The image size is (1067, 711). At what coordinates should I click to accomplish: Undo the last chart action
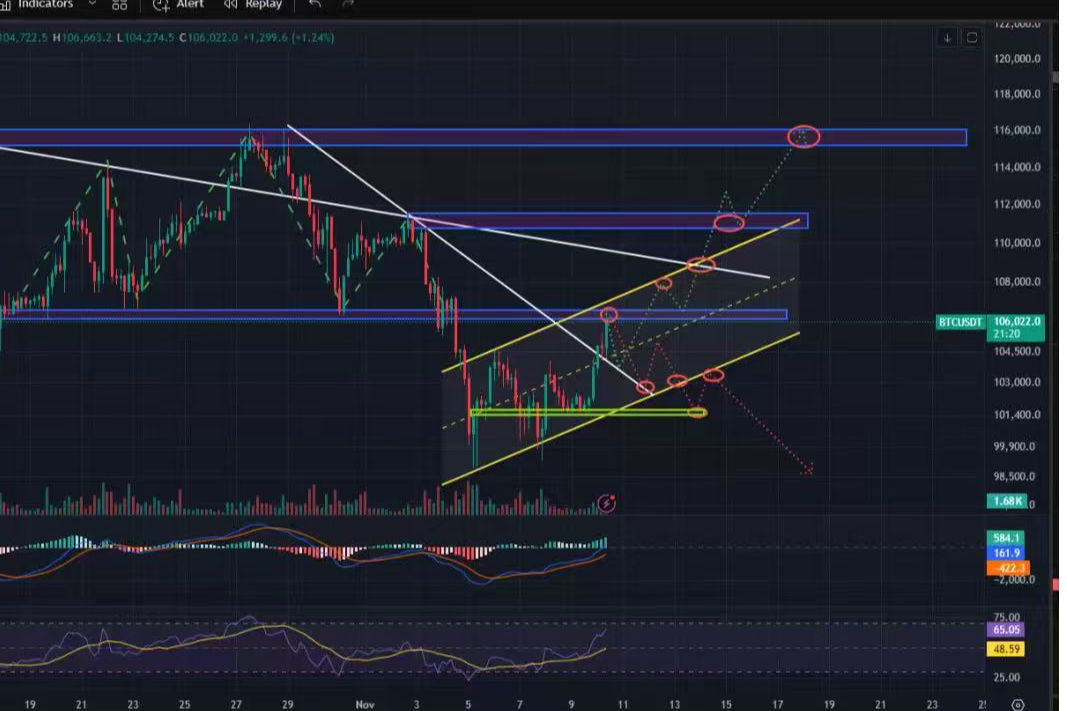pos(315,4)
